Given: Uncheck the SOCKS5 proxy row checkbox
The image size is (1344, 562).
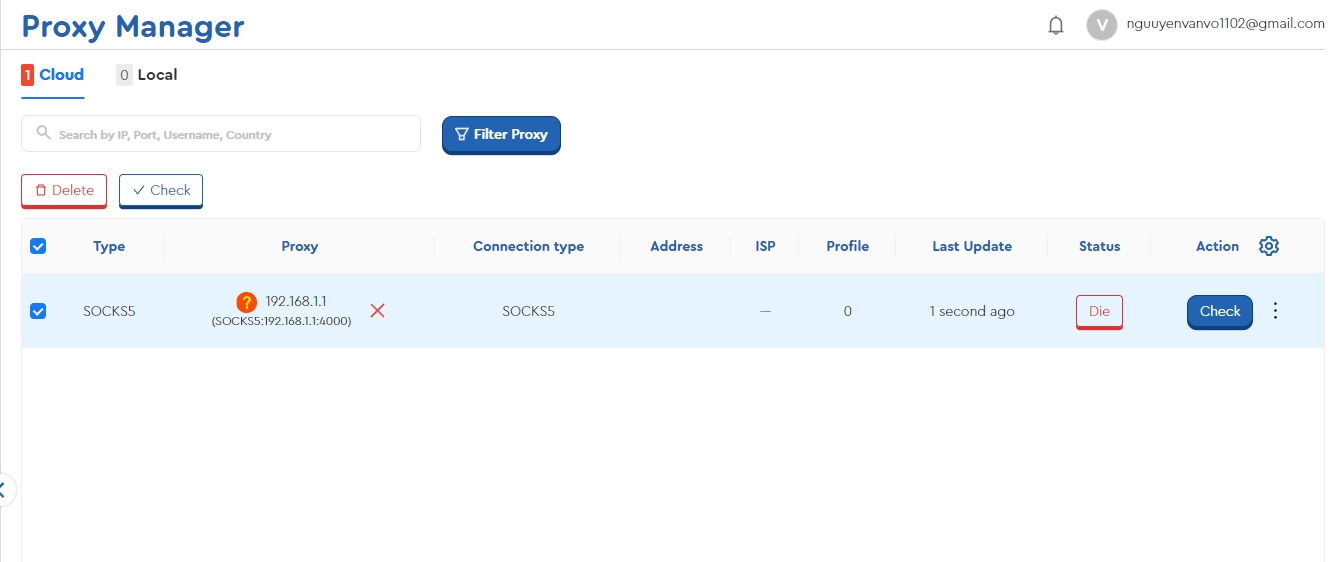Looking at the screenshot, I should [38, 311].
